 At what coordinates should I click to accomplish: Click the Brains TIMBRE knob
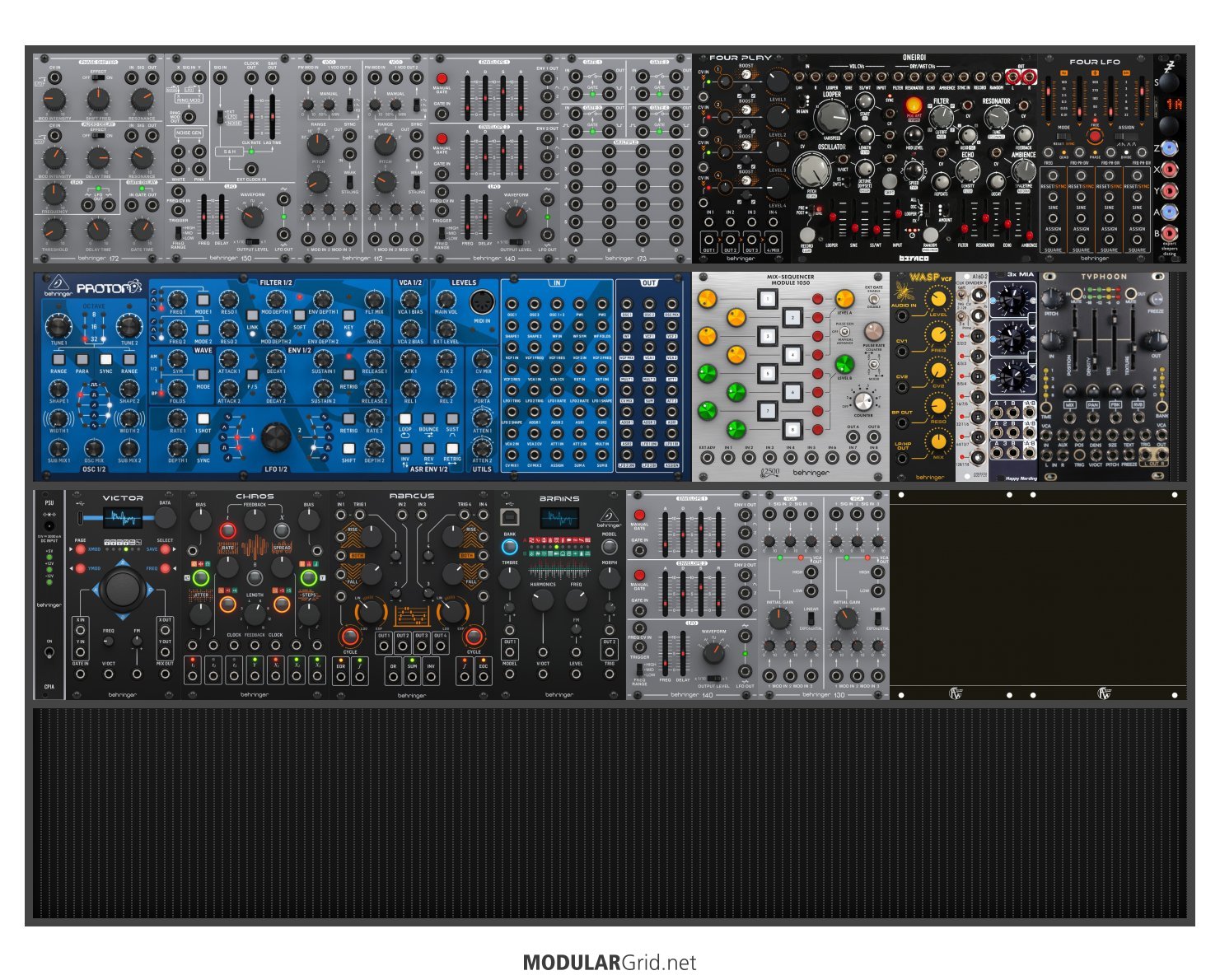tap(510, 578)
